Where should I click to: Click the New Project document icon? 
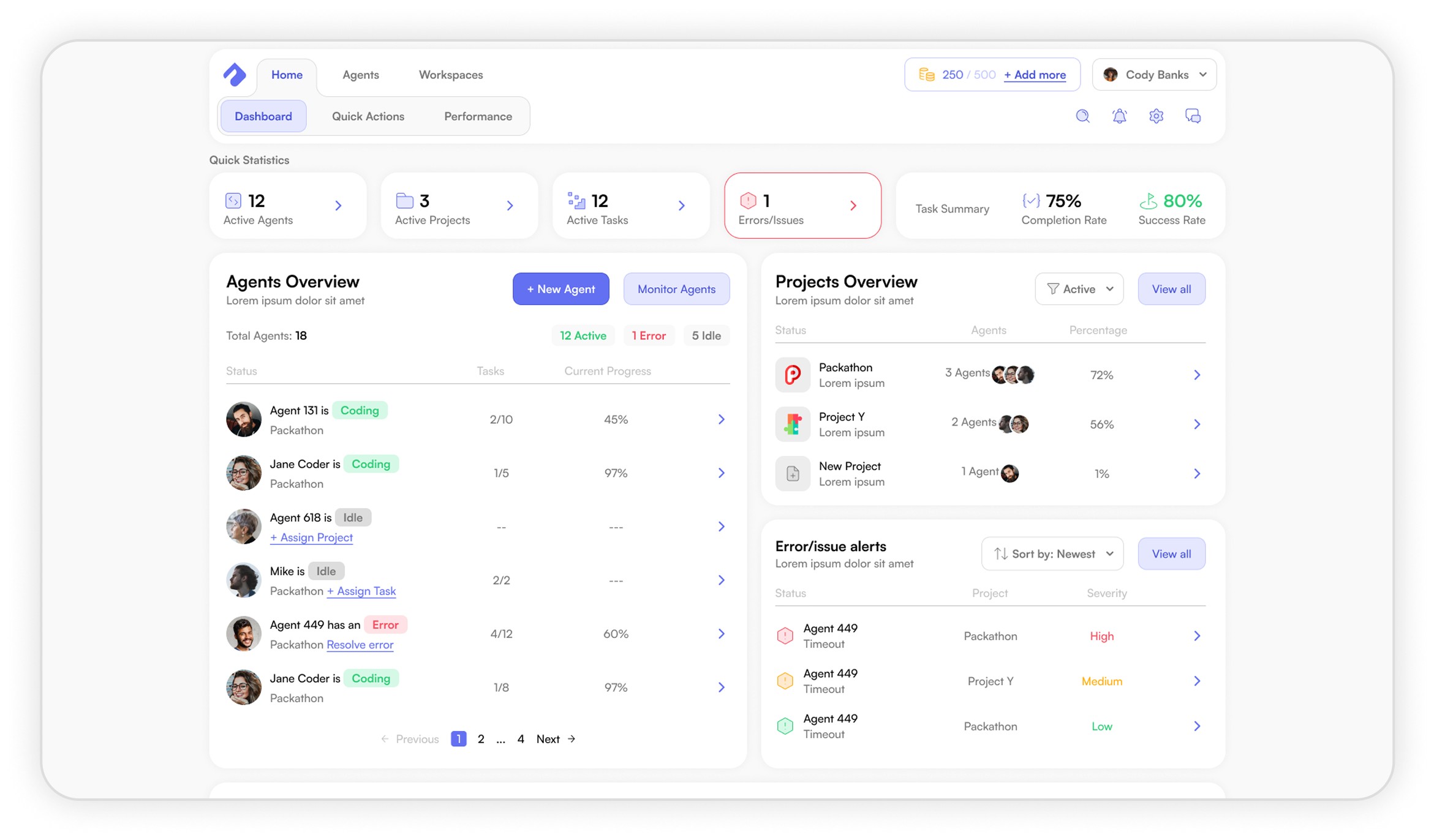(x=793, y=473)
